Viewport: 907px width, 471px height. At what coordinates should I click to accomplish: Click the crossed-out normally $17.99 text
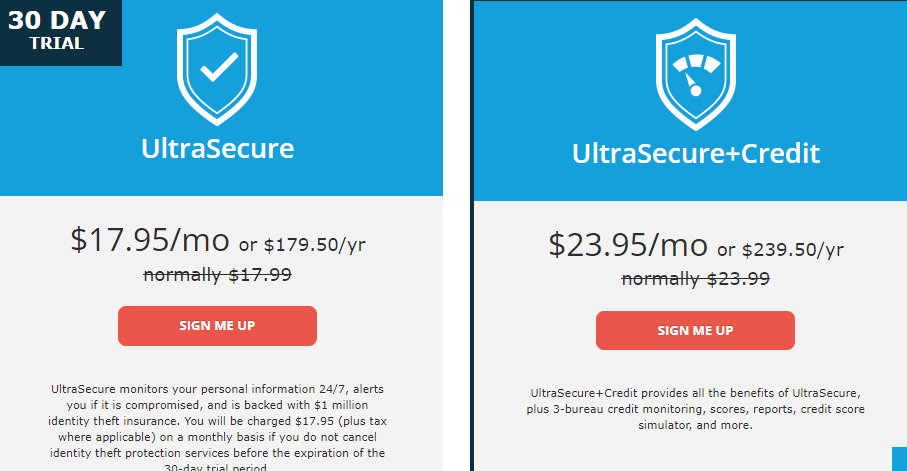click(217, 274)
